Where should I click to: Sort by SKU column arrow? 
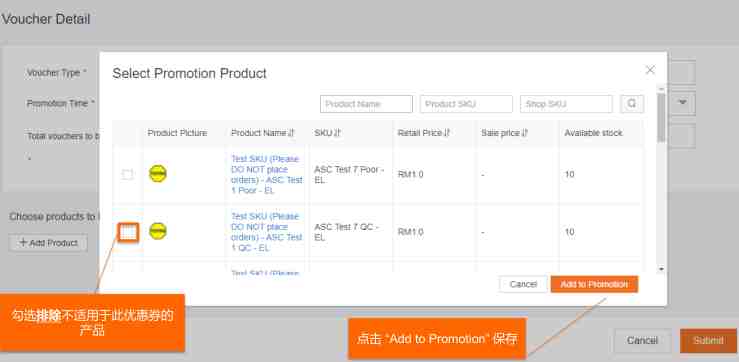point(337,133)
